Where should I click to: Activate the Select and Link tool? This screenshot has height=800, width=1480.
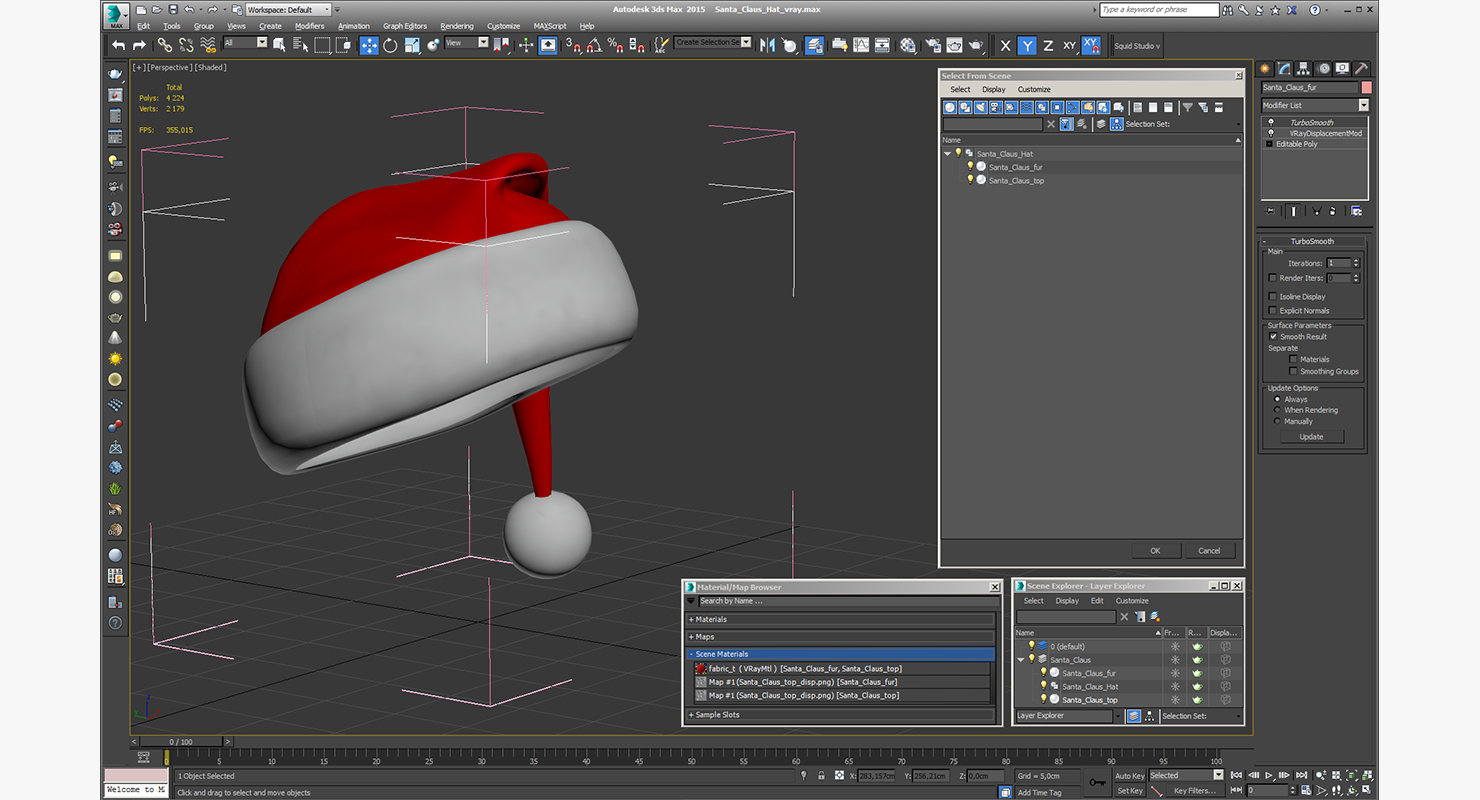[164, 45]
